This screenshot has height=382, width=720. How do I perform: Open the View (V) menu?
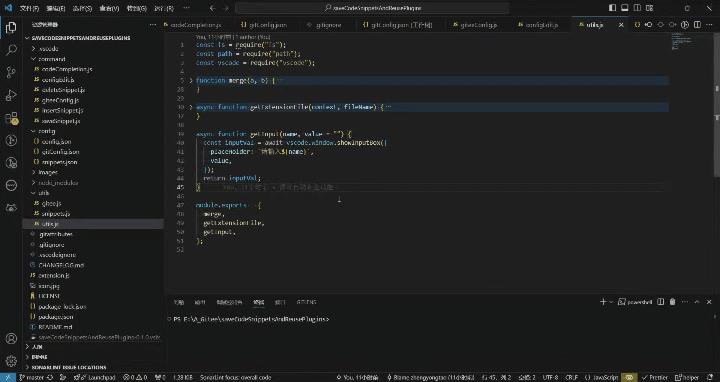click(x=109, y=8)
